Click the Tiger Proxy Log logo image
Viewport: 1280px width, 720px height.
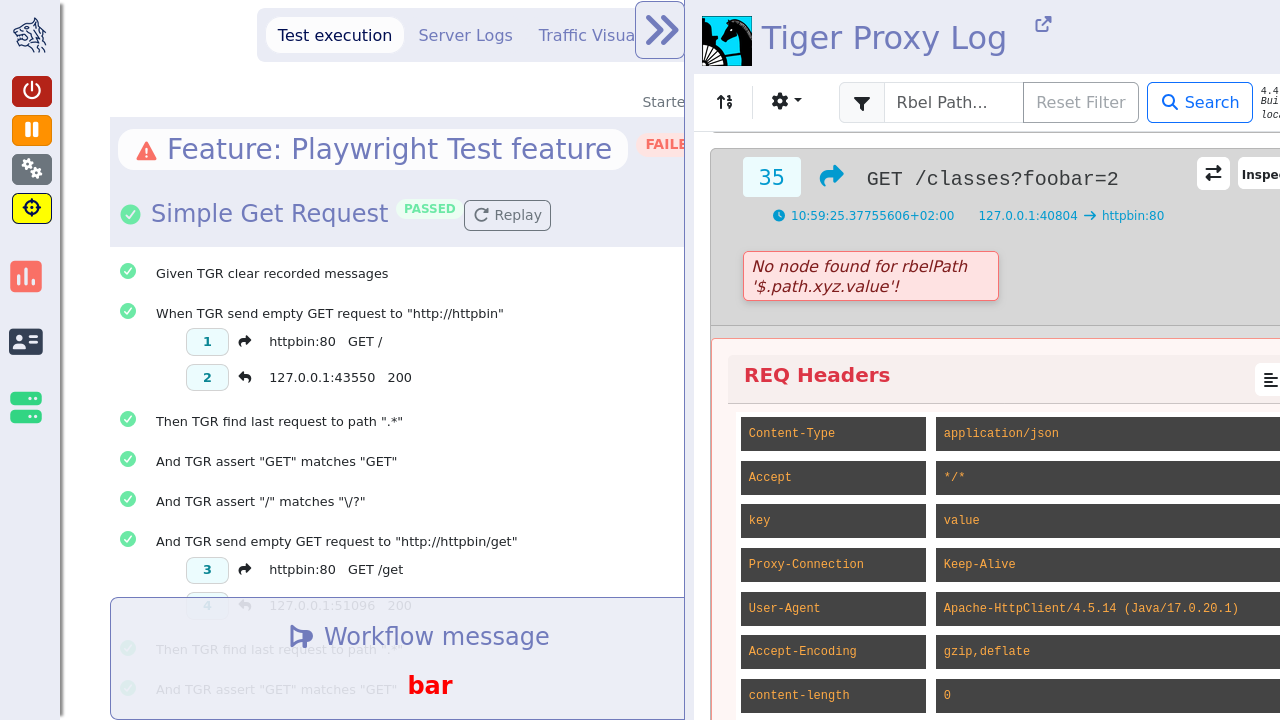coord(727,41)
